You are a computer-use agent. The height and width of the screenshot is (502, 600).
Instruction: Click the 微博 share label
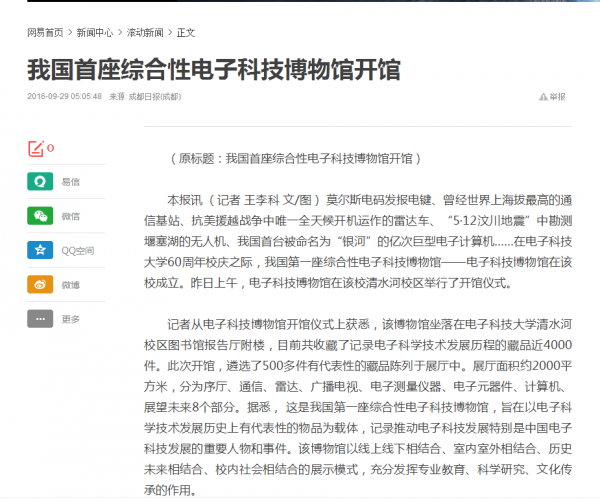[x=71, y=285]
